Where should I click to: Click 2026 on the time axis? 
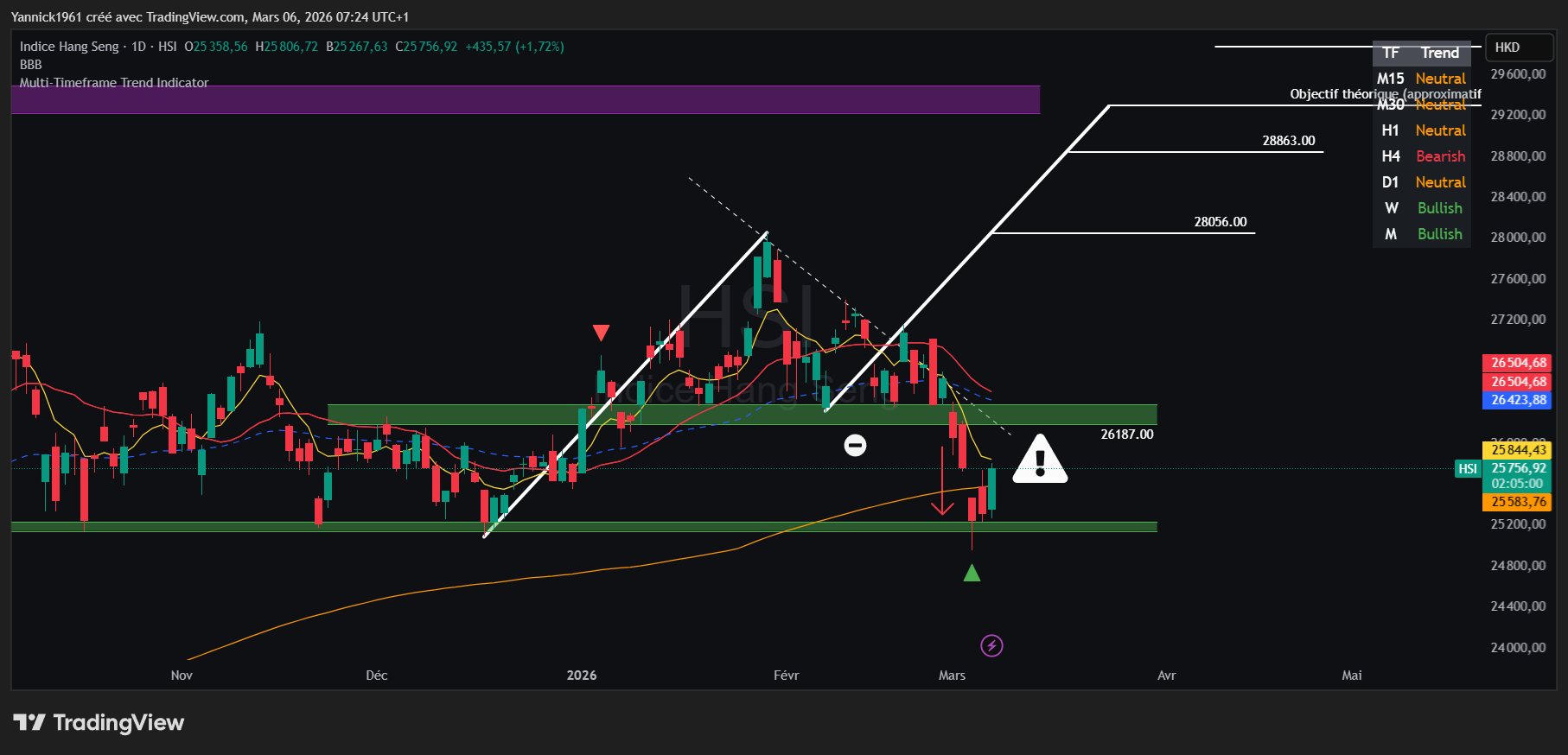(582, 676)
